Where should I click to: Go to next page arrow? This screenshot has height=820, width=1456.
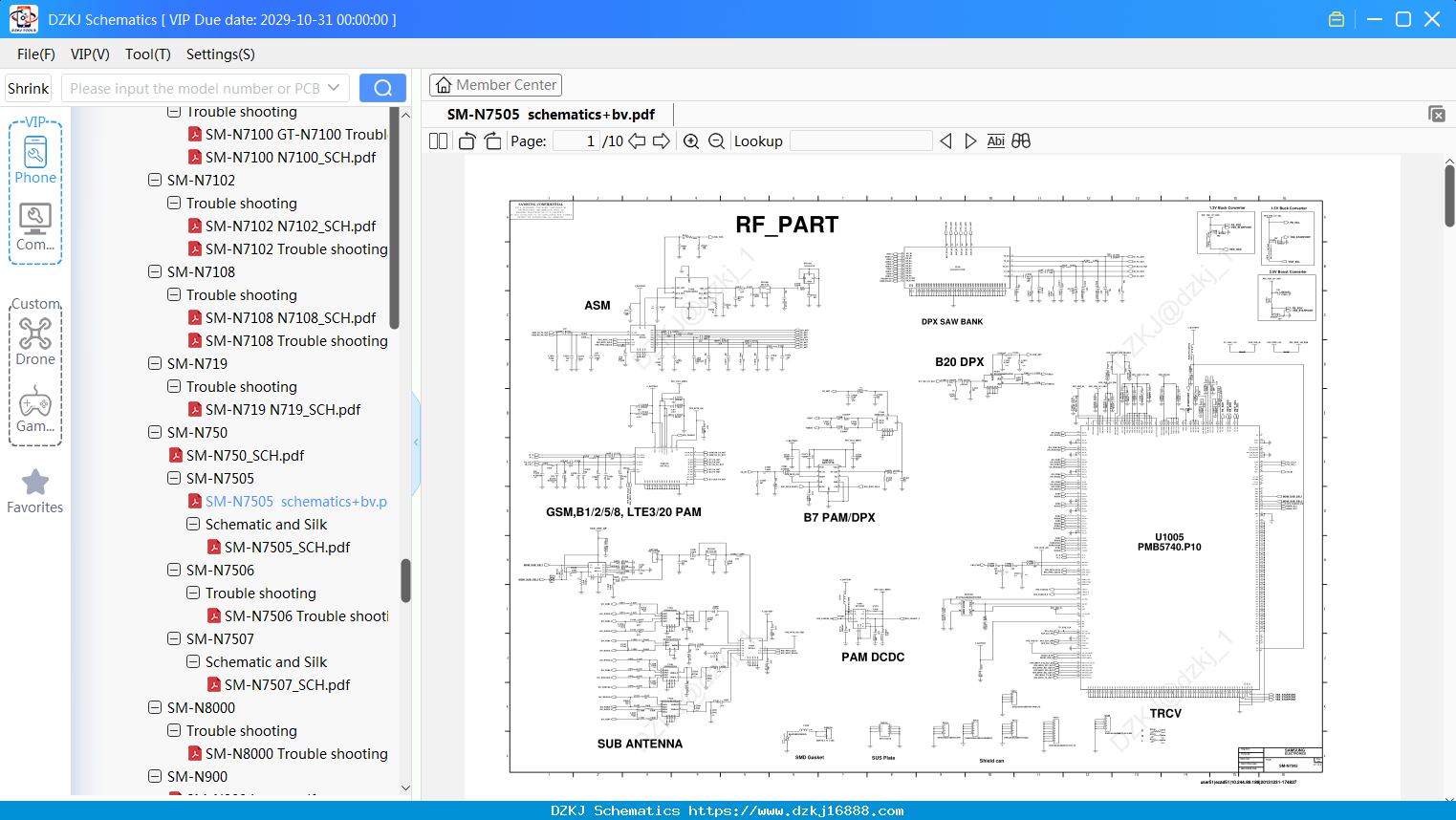point(662,141)
